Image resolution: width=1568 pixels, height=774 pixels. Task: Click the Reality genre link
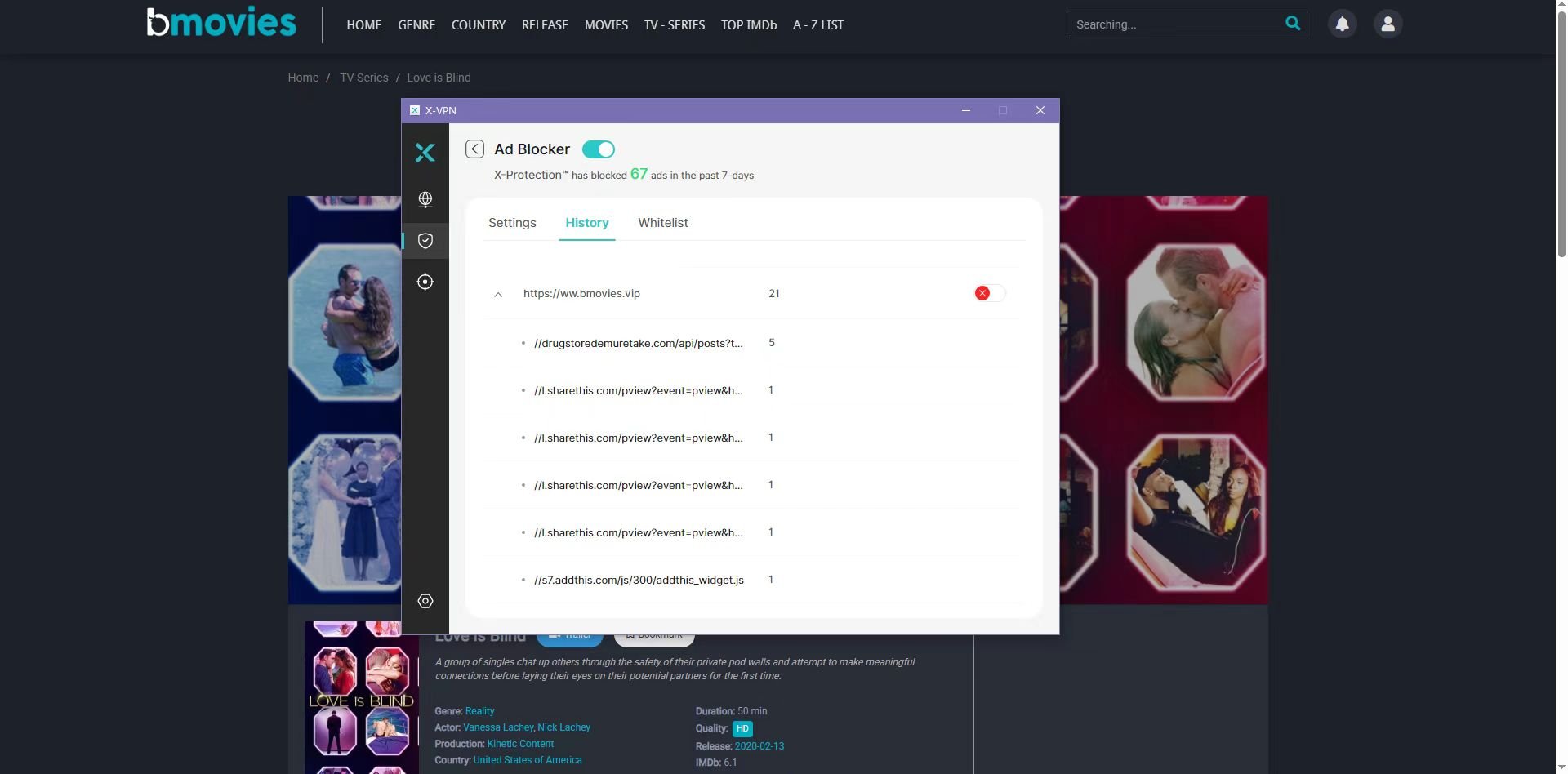tap(479, 711)
